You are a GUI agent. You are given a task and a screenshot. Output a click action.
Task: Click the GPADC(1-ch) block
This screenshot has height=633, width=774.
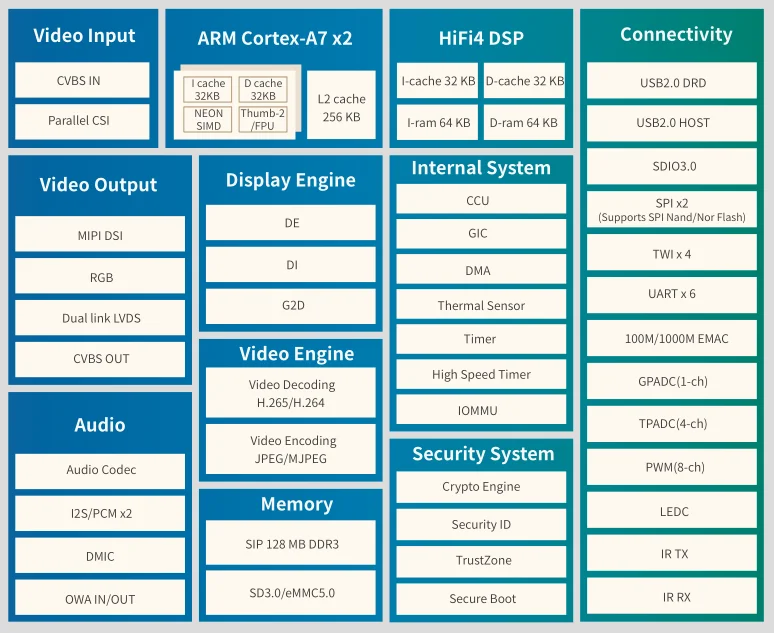pos(672,381)
